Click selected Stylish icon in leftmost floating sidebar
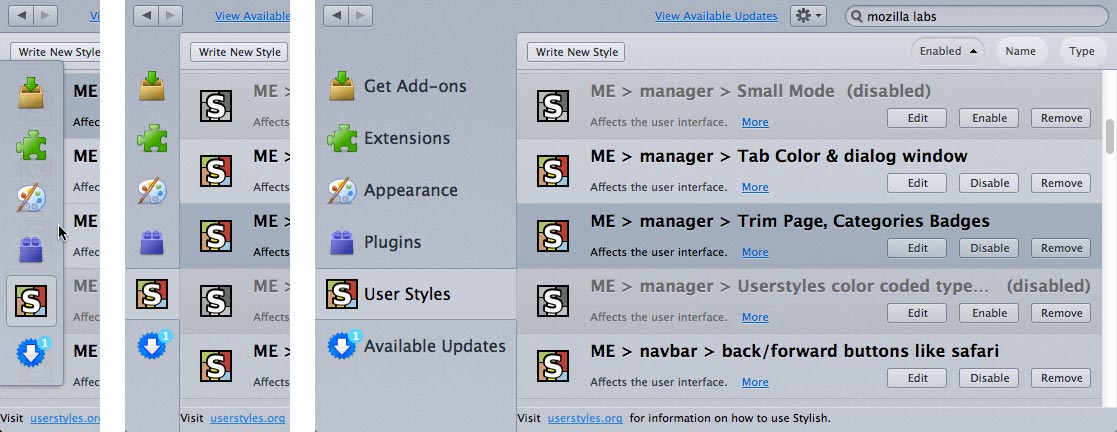The width and height of the screenshot is (1117, 432). point(31,302)
